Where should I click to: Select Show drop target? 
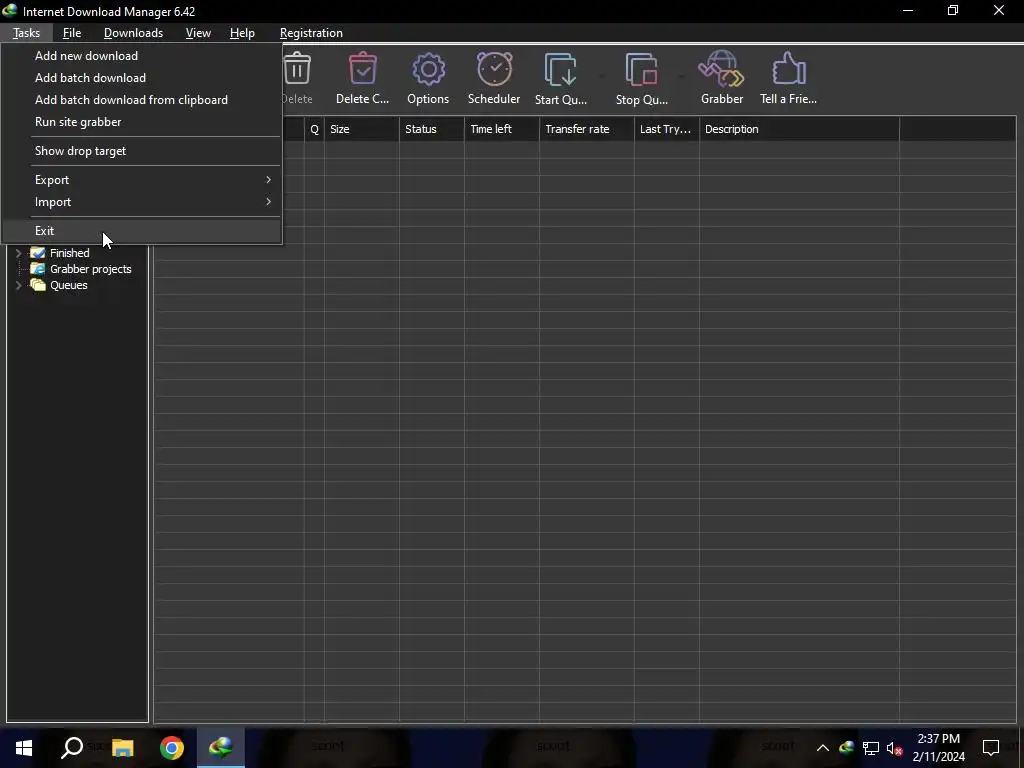point(142,151)
